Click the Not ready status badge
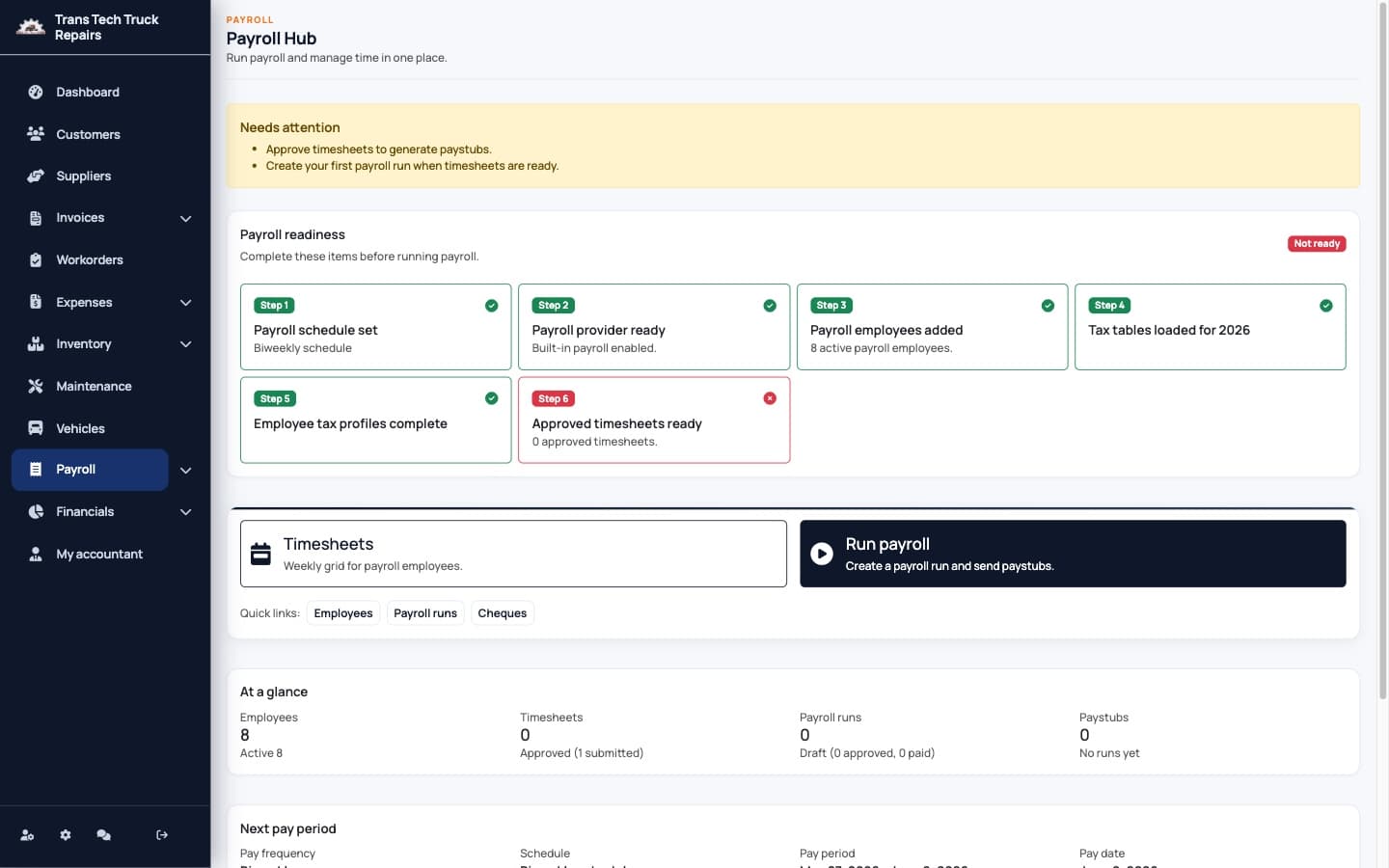 (1317, 244)
